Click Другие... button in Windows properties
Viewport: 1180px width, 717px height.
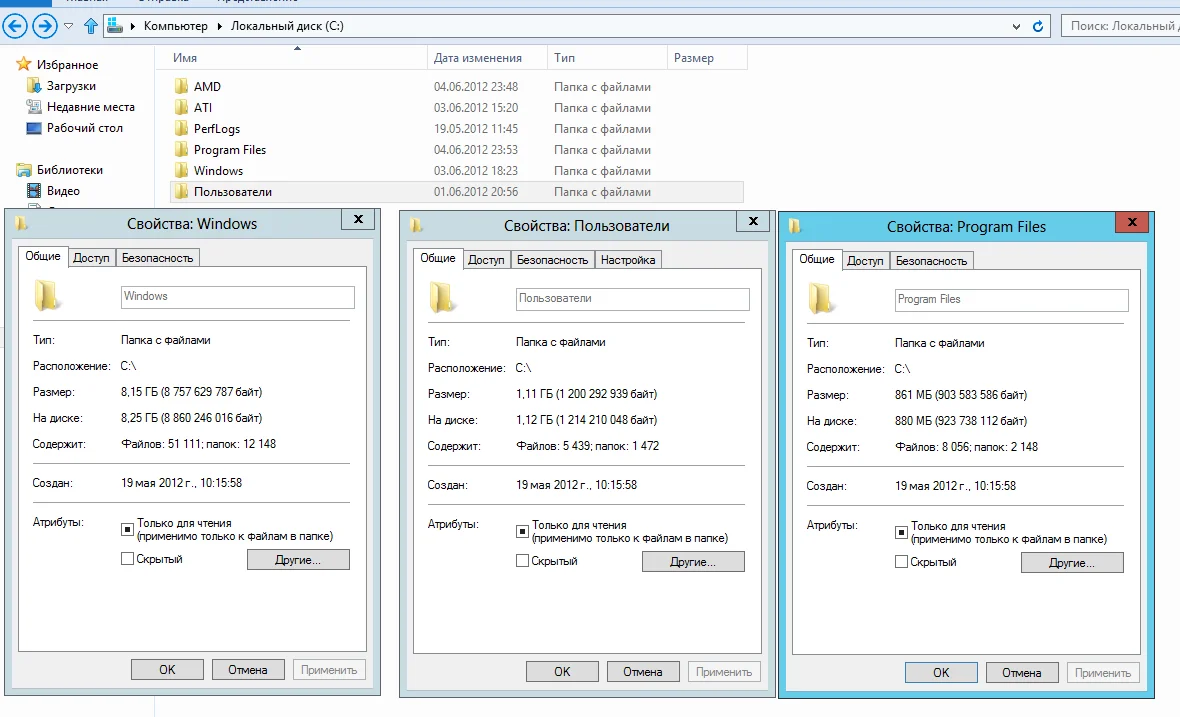[298, 560]
